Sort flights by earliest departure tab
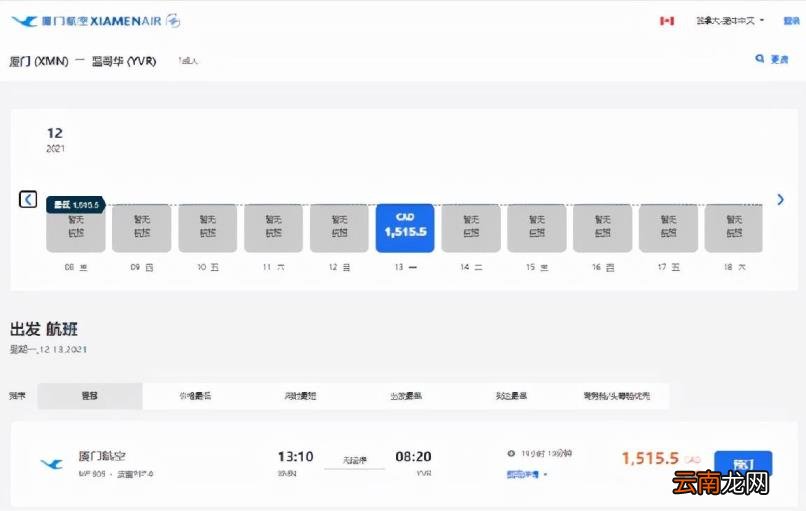The image size is (806, 511). pyautogui.click(x=406, y=396)
